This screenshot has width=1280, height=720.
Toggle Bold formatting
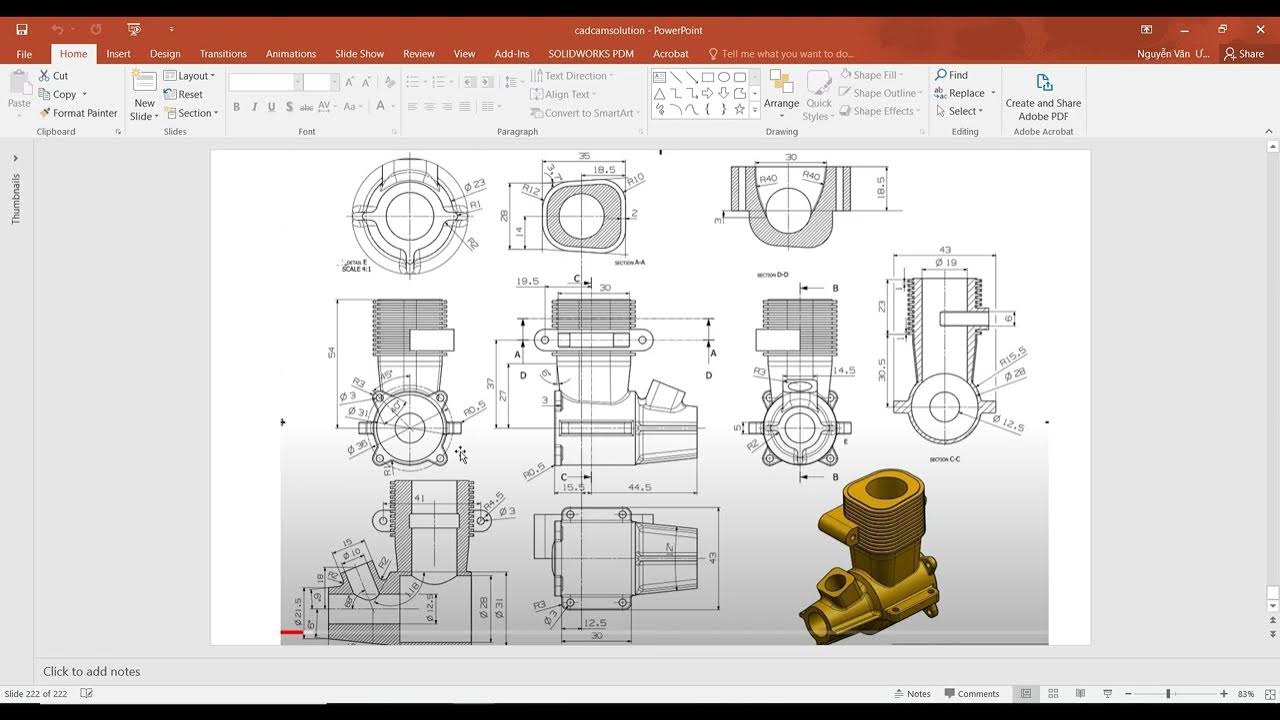click(x=236, y=107)
